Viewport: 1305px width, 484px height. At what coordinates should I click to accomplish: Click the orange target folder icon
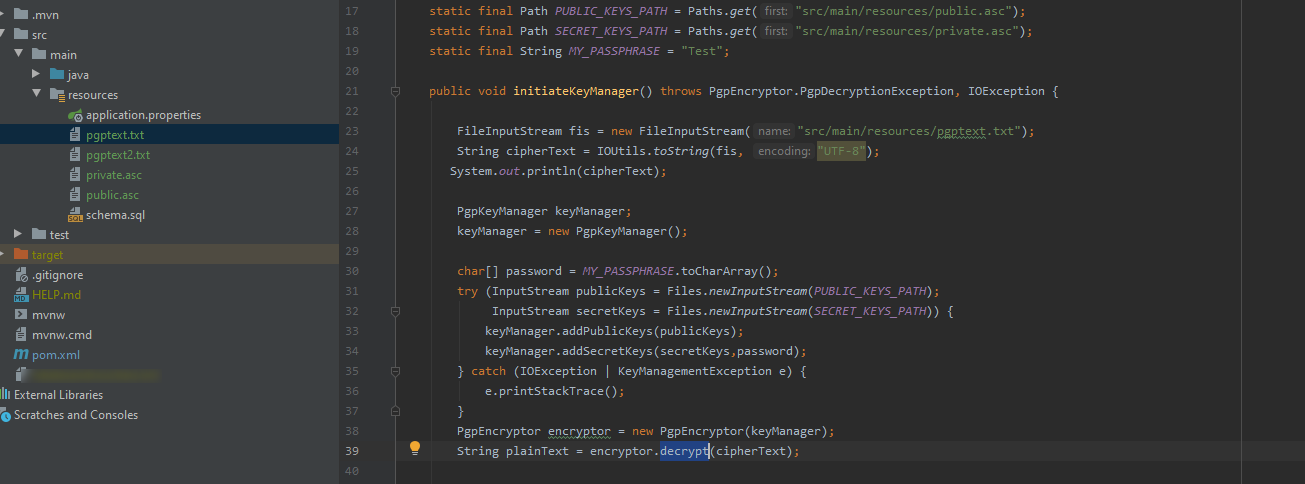[x=21, y=255]
